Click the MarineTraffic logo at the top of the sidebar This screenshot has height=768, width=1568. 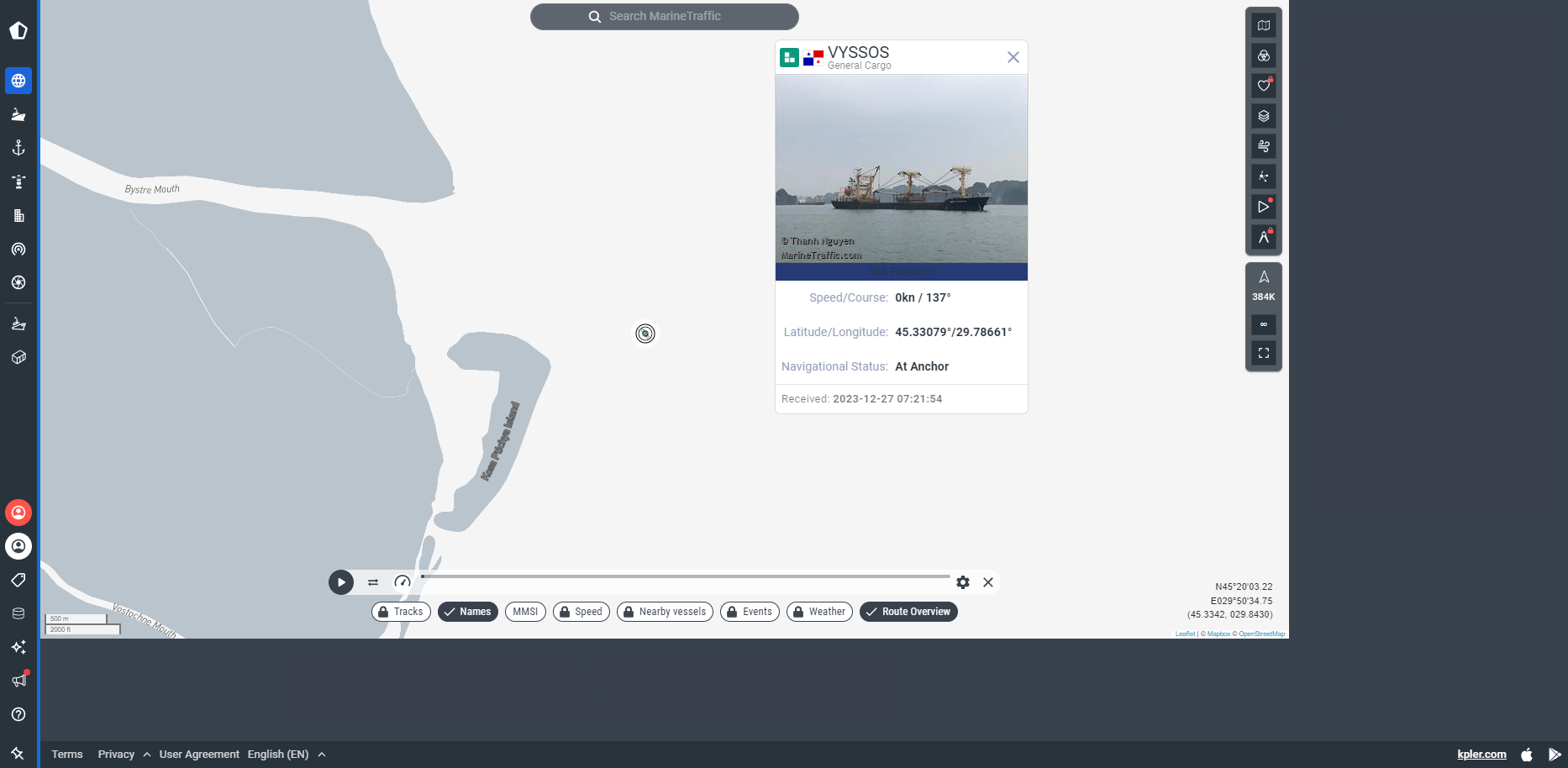coord(18,30)
